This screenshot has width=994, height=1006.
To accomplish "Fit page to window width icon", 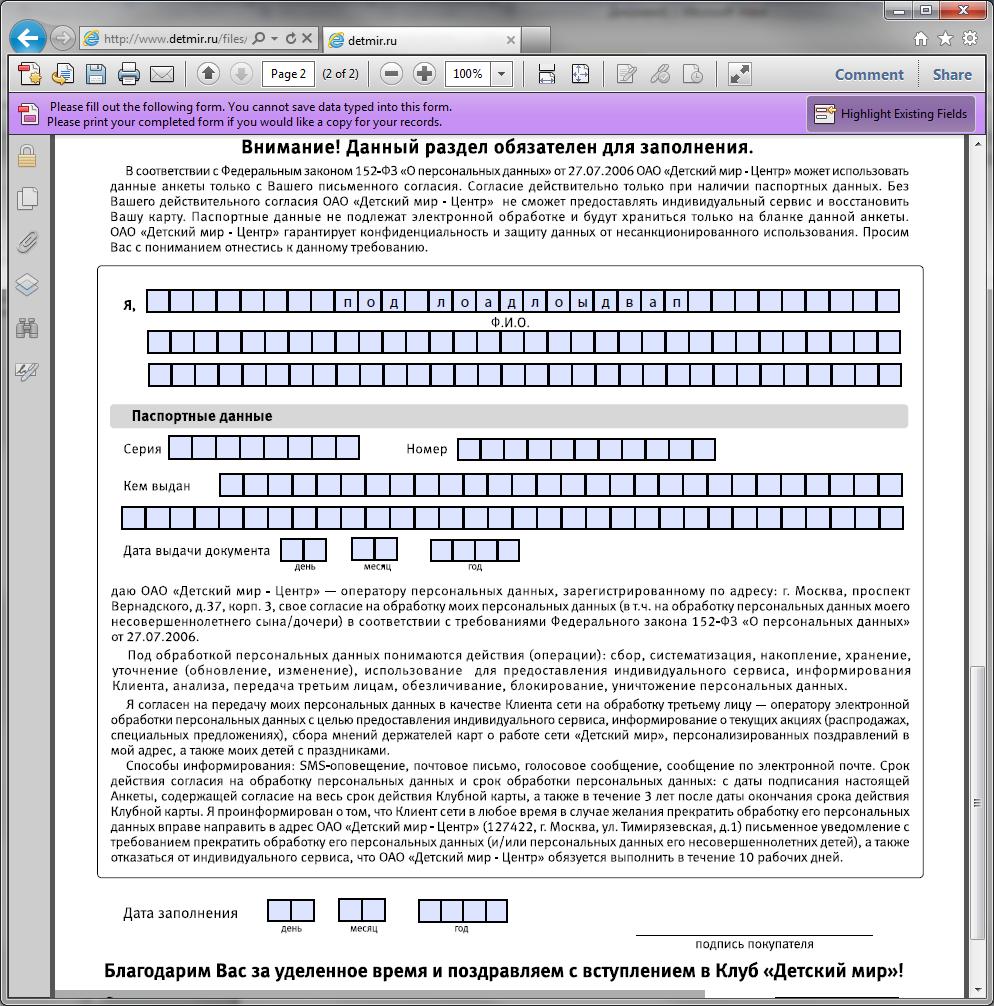I will tap(547, 74).
